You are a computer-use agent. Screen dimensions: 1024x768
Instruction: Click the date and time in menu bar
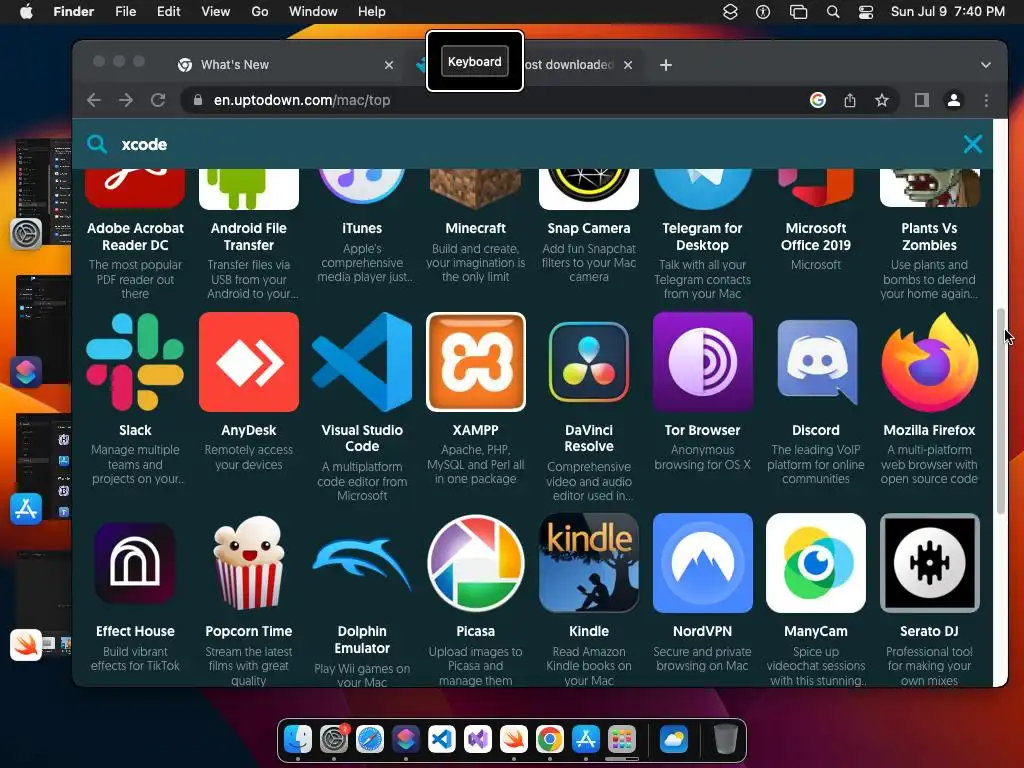[948, 12]
